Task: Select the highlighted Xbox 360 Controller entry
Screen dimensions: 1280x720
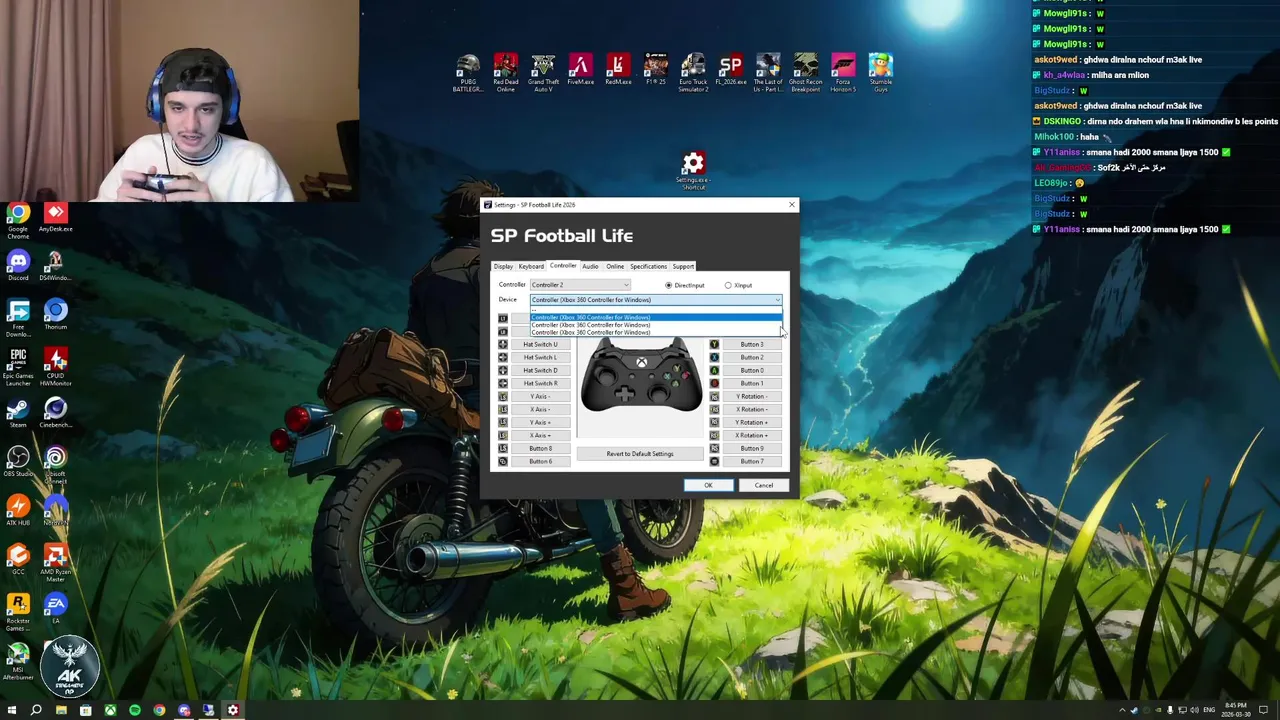Action: pyautogui.click(x=656, y=317)
